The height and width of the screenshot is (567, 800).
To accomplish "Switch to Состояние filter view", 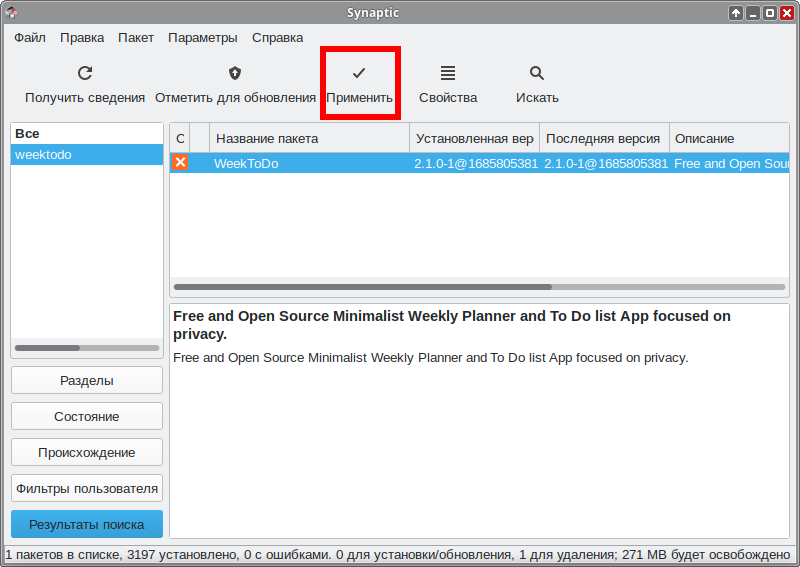I will pos(87,416).
